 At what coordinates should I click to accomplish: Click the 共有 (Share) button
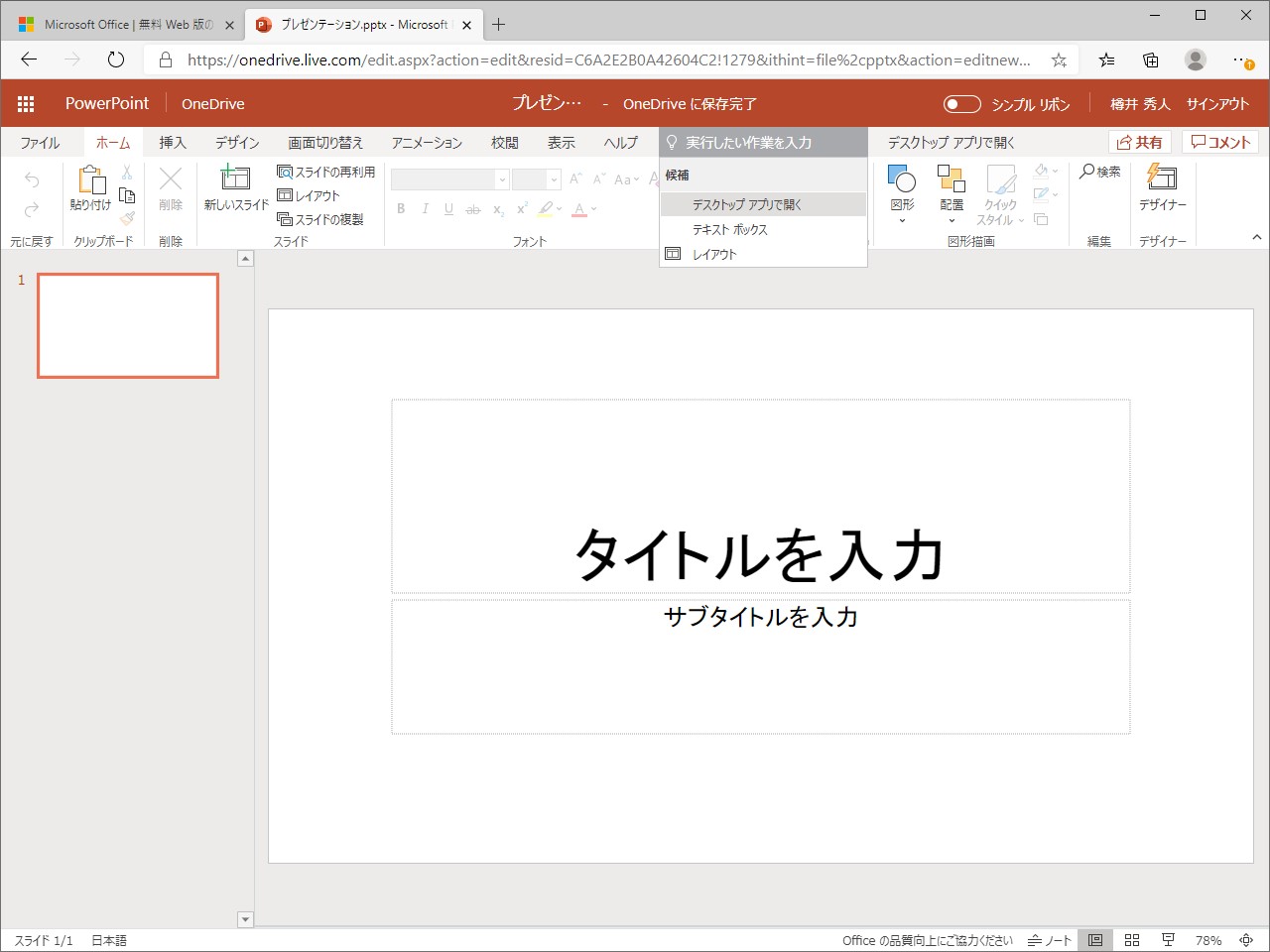pyautogui.click(x=1139, y=141)
